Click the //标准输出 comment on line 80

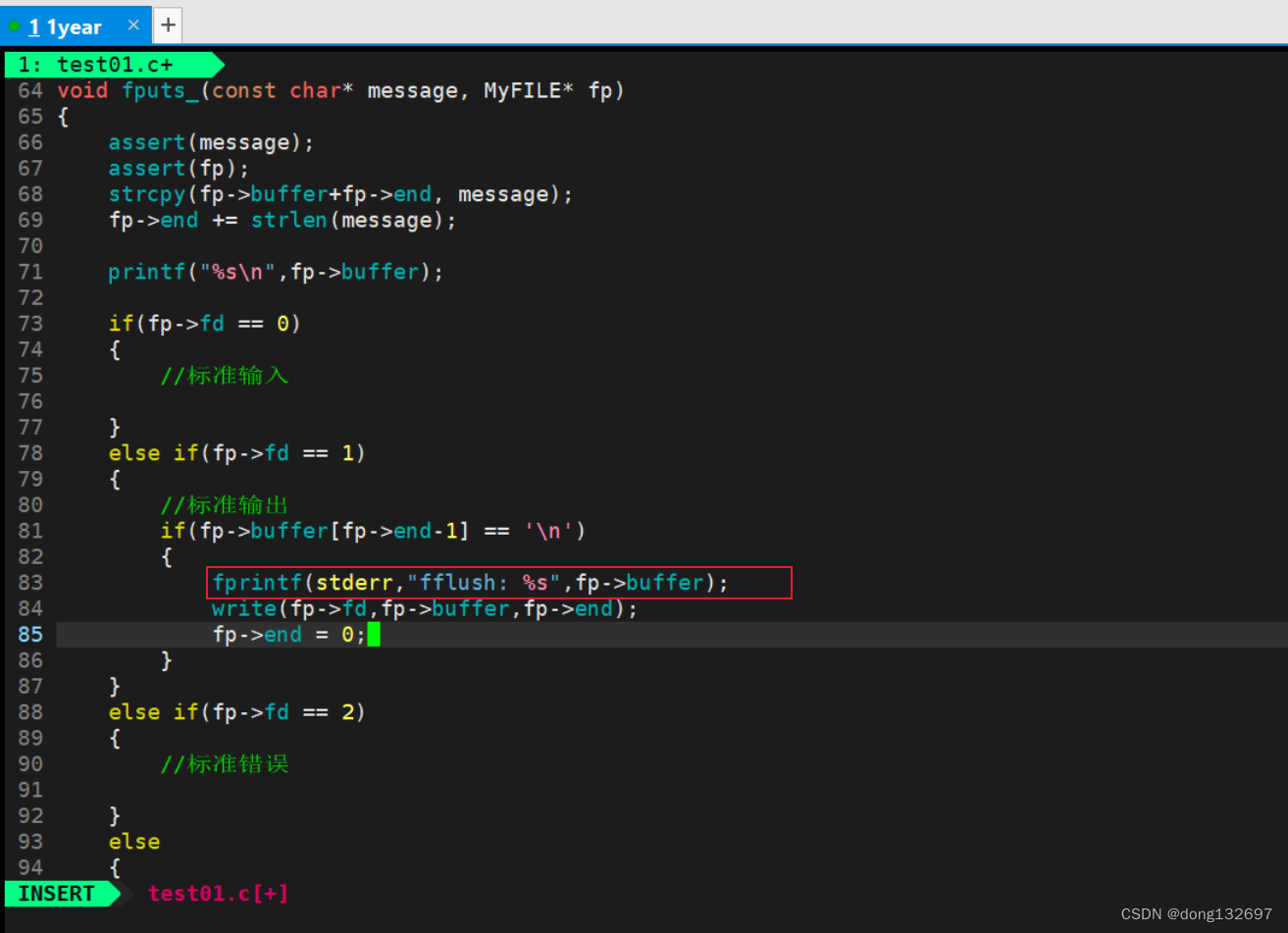click(225, 504)
